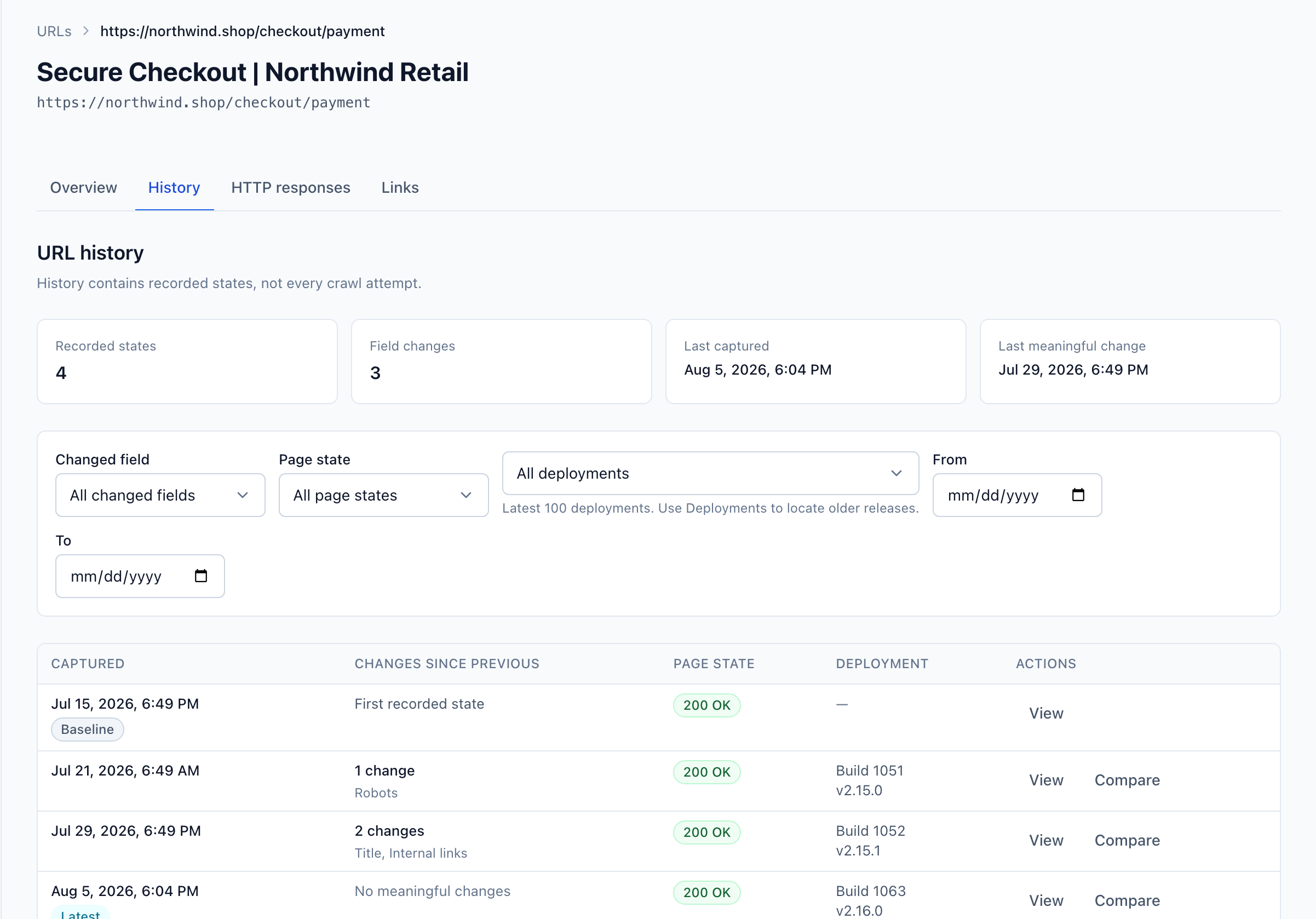Click the PAGE STATE column header
The image size is (1316, 919).
(x=714, y=663)
